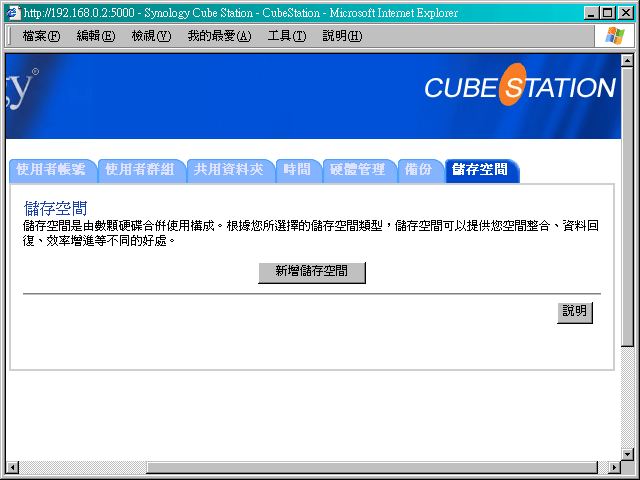Click the vertical scrollbar down arrow

[x=627, y=454]
